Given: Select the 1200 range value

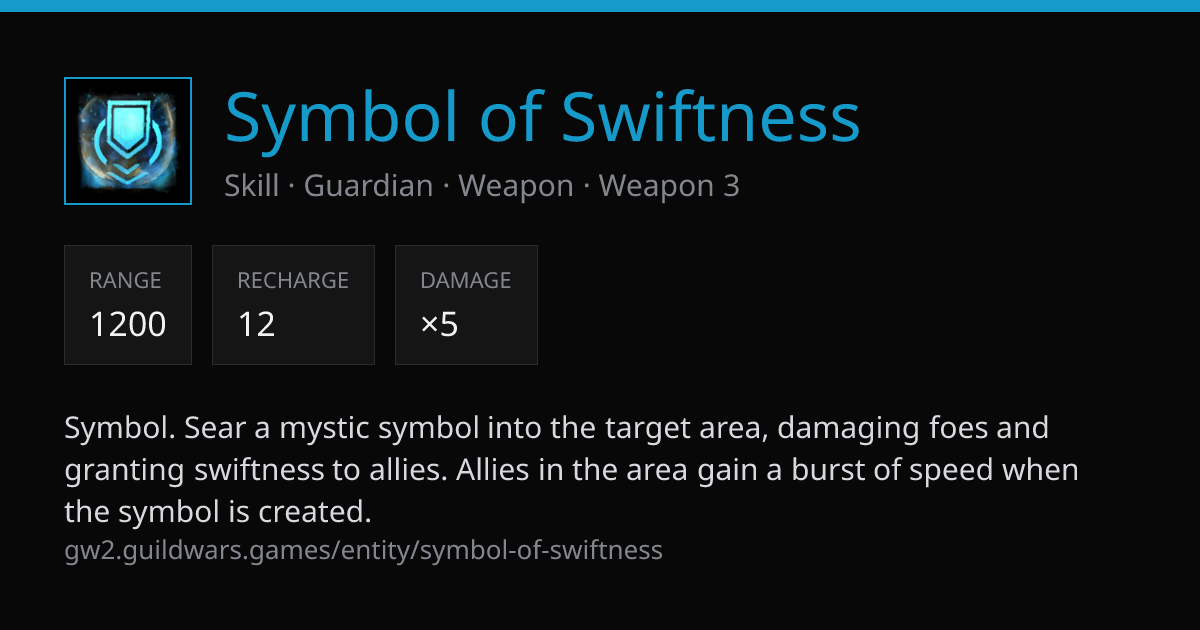Looking at the screenshot, I should [128, 324].
